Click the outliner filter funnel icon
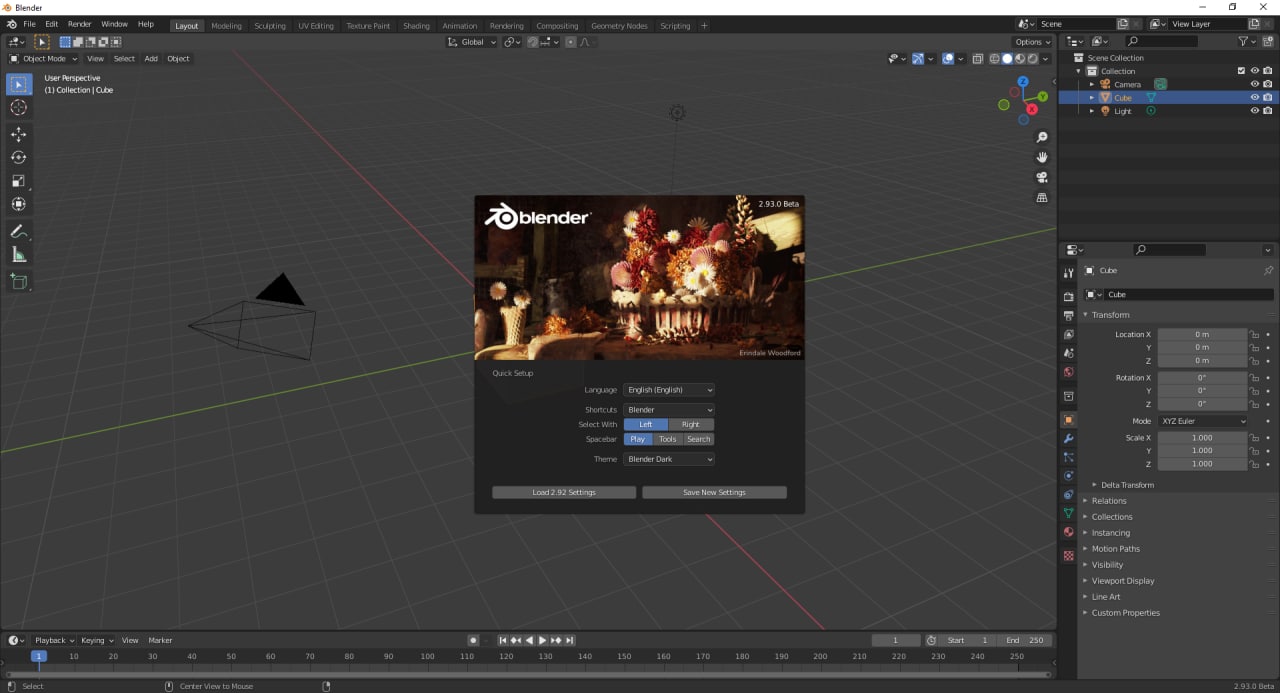Image resolution: width=1280 pixels, height=693 pixels. [1243, 41]
